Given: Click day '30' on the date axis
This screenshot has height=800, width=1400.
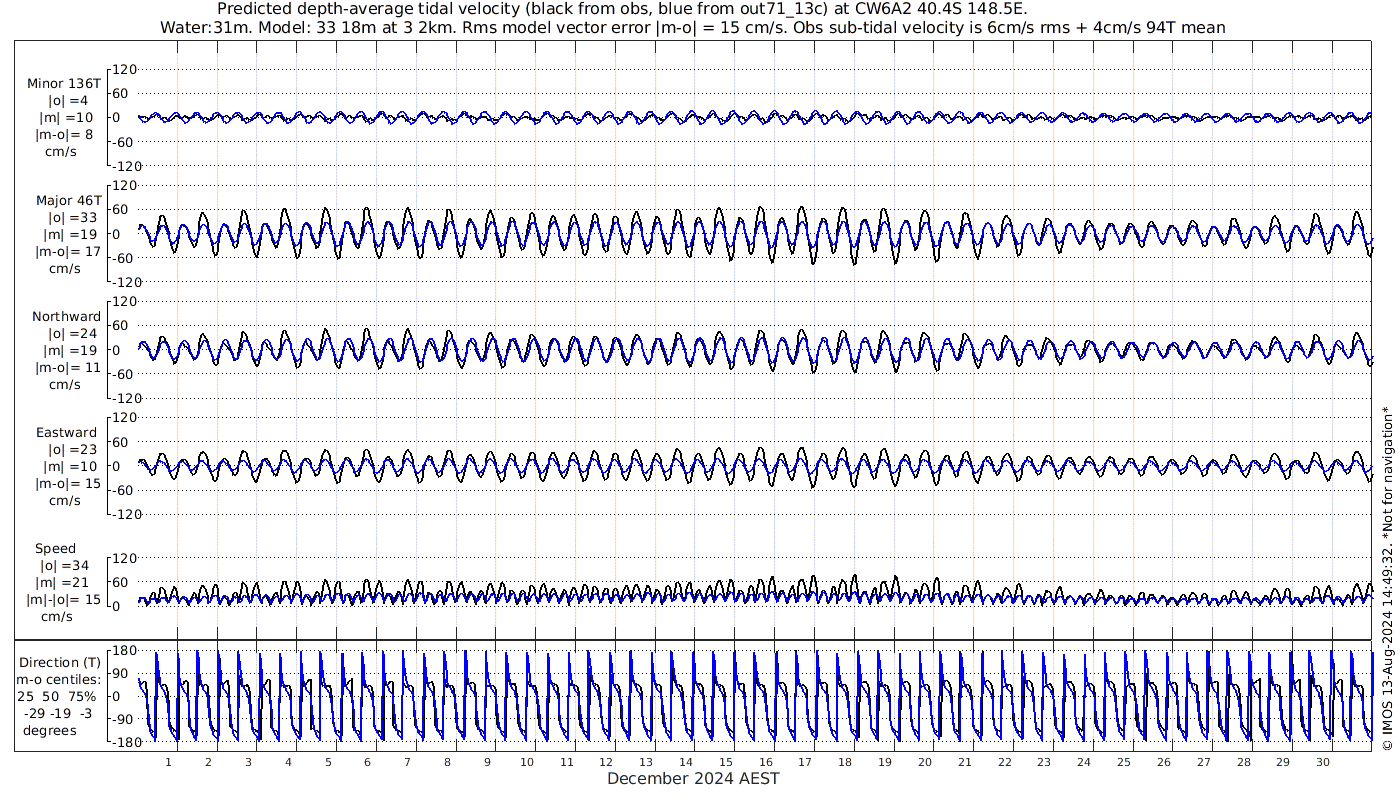Looking at the screenshot, I should [x=1323, y=762].
